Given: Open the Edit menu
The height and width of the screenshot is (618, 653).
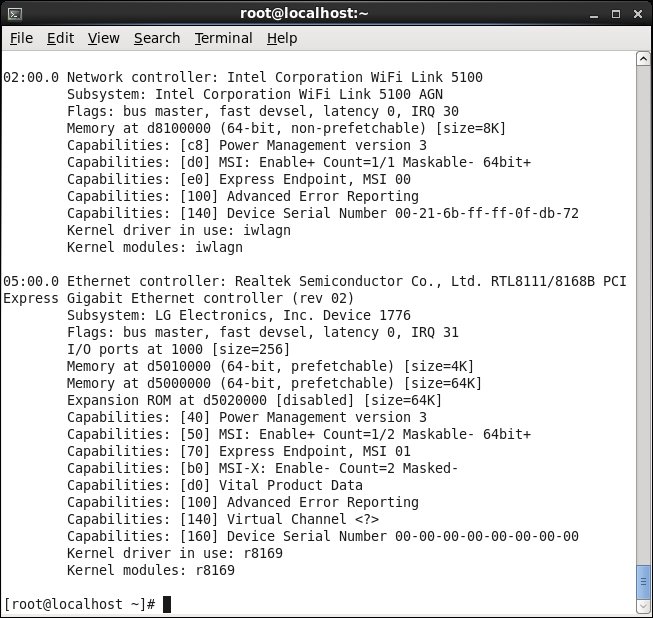Looking at the screenshot, I should click(x=60, y=38).
